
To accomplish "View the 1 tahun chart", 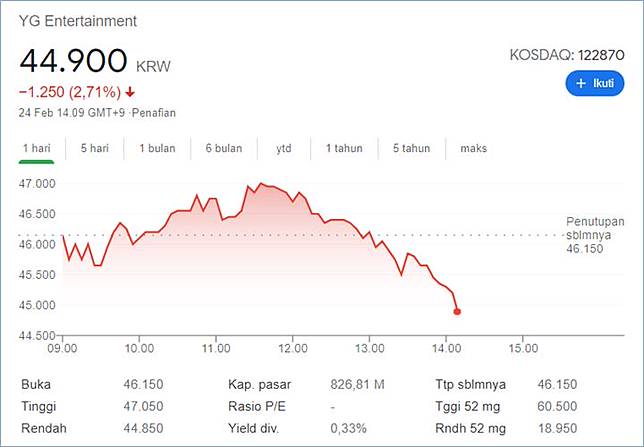I will [x=344, y=148].
